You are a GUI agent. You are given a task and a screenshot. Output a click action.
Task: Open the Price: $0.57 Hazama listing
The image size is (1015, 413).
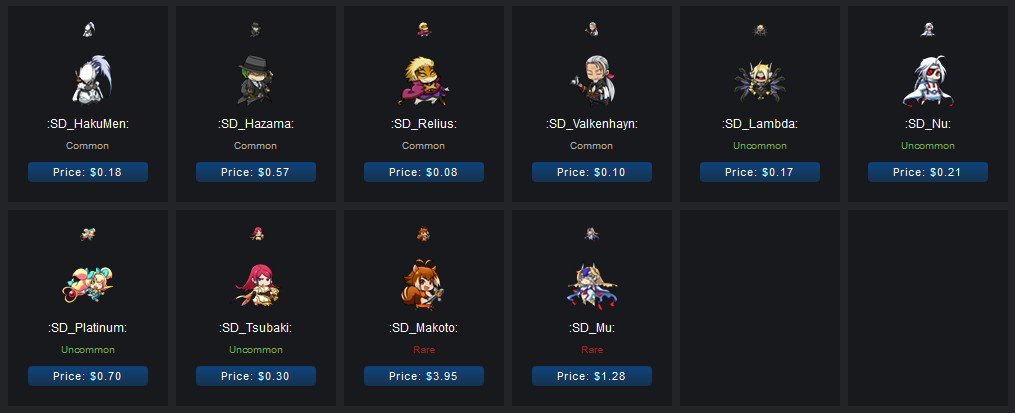pos(256,172)
